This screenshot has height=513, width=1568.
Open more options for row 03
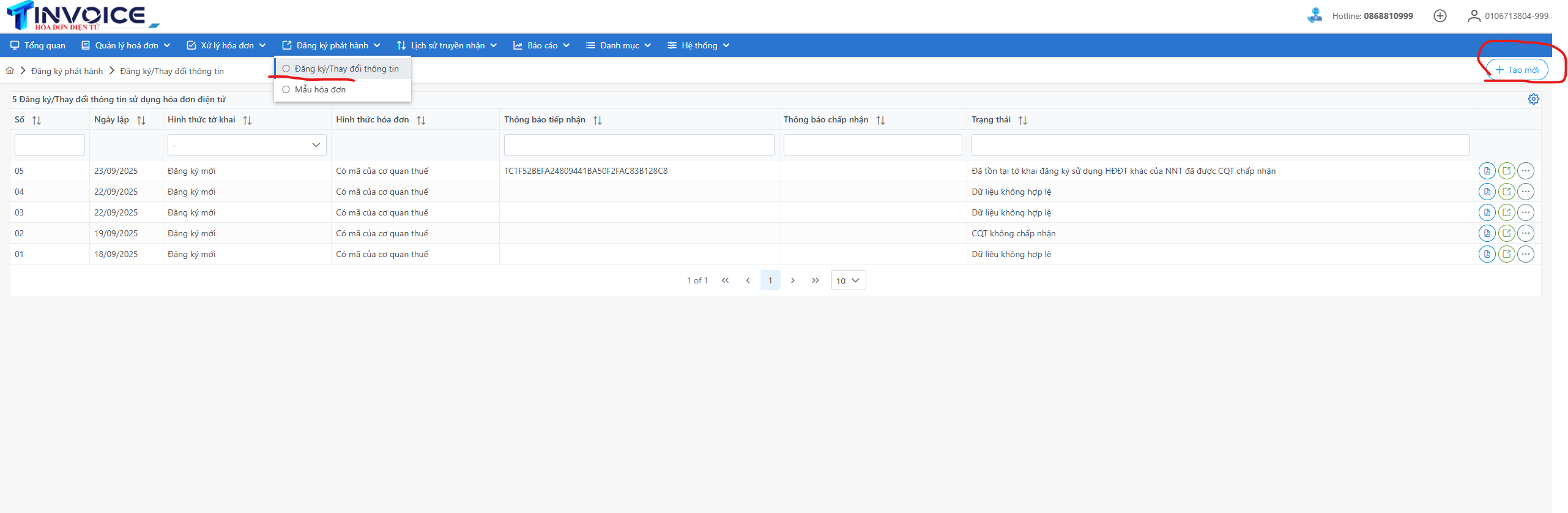(1526, 212)
